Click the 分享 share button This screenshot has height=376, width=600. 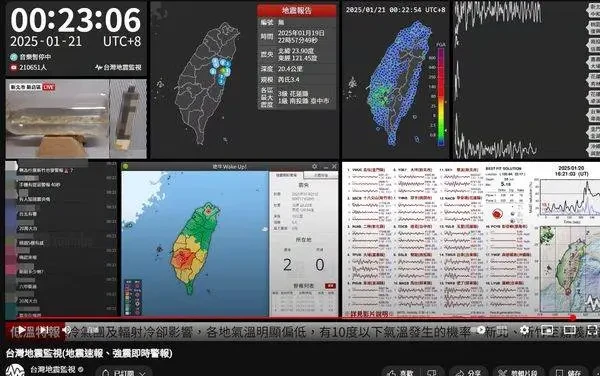pyautogui.click(x=469, y=373)
